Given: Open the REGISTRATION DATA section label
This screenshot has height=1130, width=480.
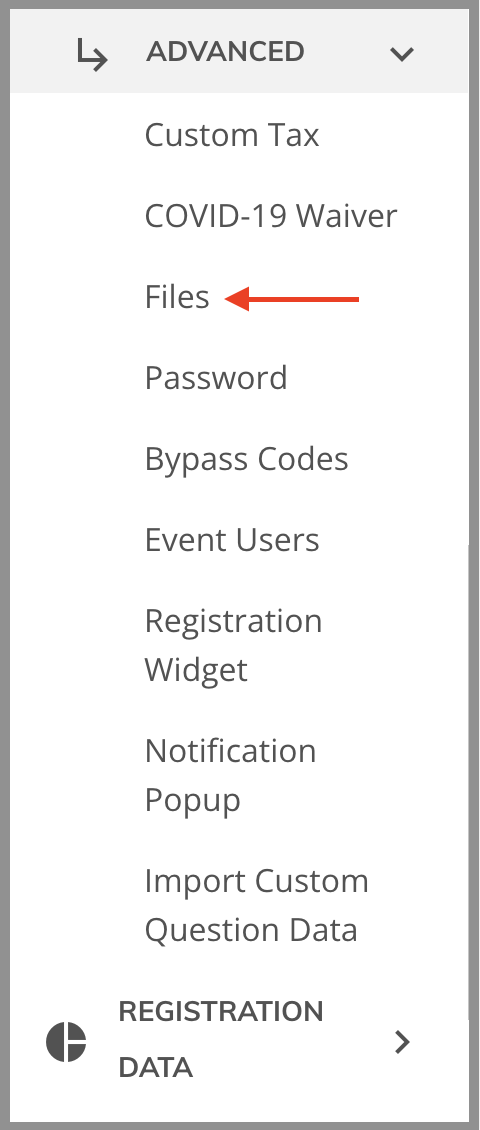Looking at the screenshot, I should pyautogui.click(x=221, y=1038).
